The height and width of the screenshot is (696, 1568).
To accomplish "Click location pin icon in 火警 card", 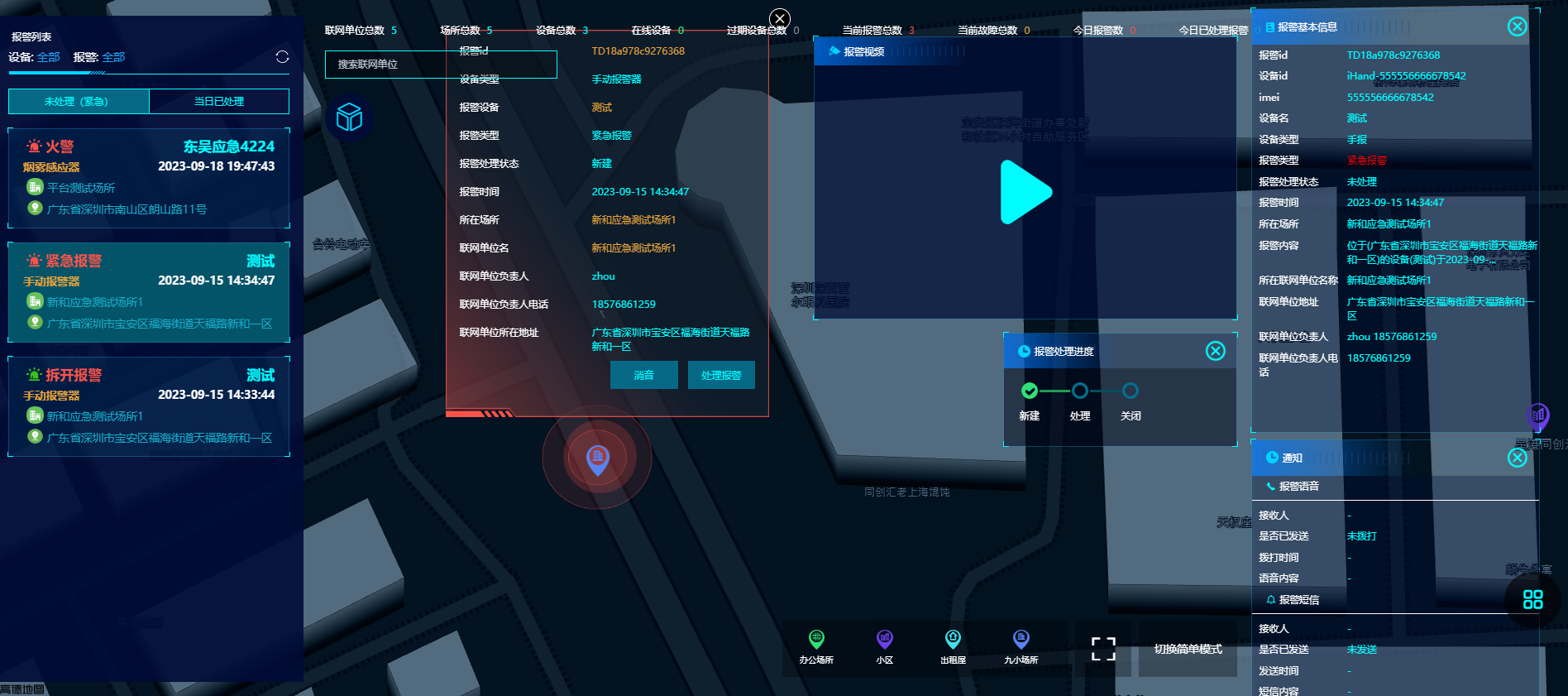I will (x=35, y=208).
